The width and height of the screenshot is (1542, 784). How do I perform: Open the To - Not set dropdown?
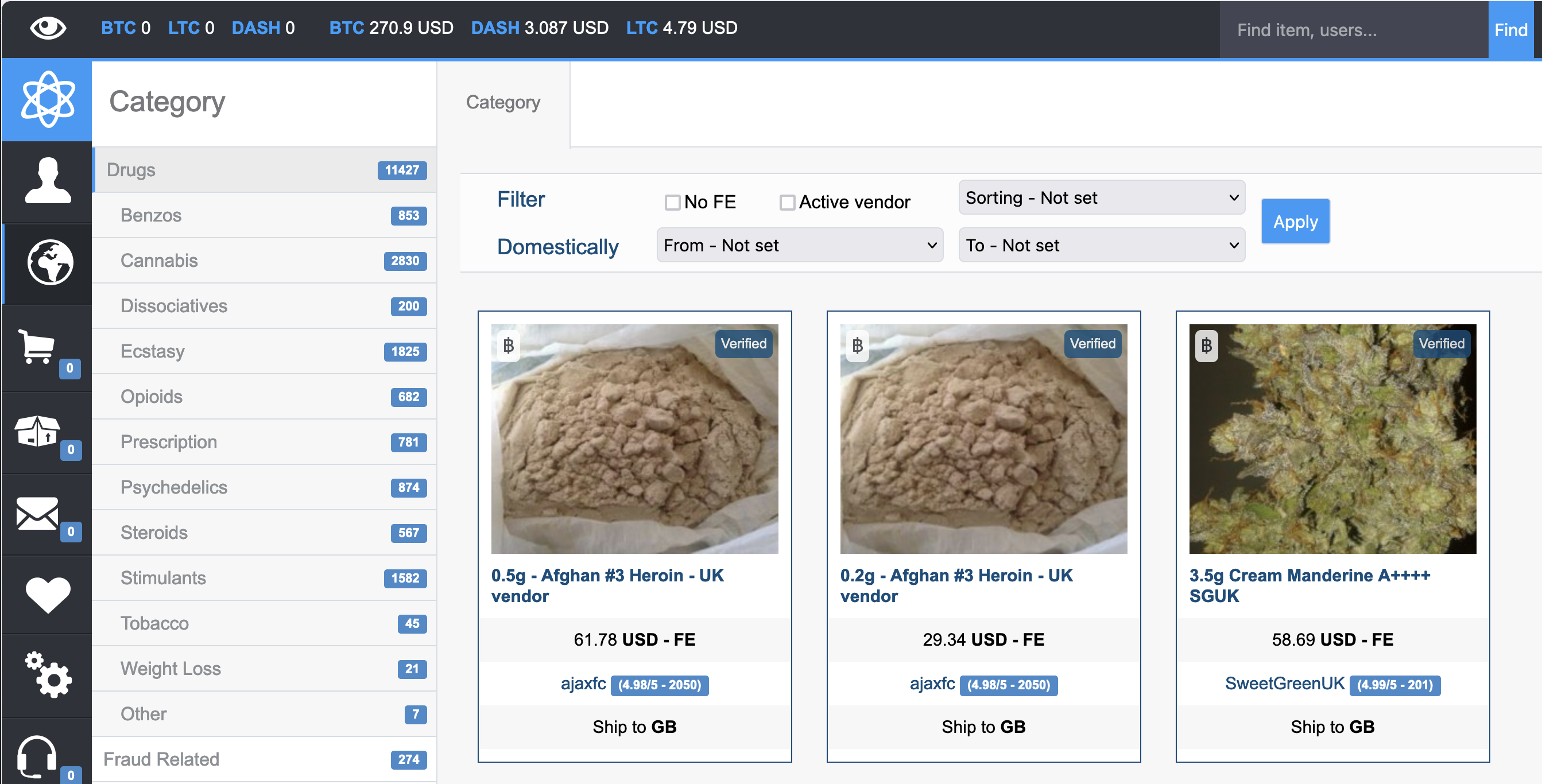pos(1101,246)
